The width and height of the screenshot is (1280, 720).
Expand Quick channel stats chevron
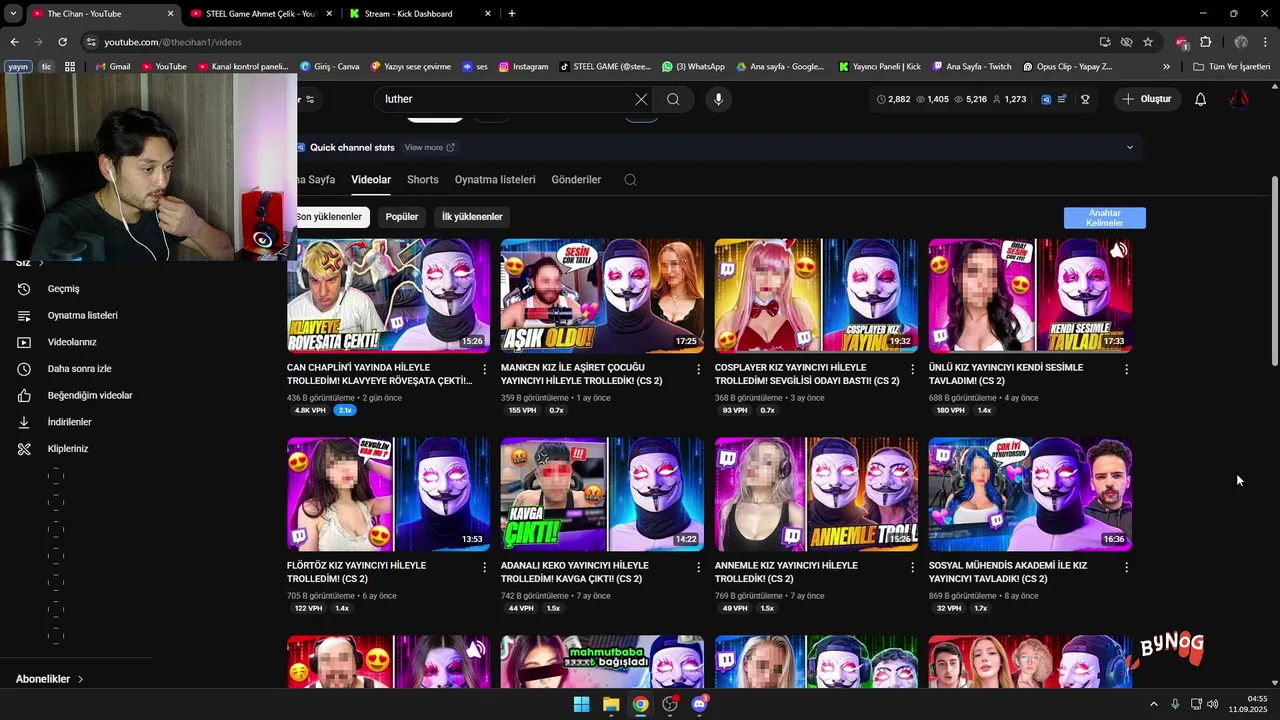[x=1130, y=147]
